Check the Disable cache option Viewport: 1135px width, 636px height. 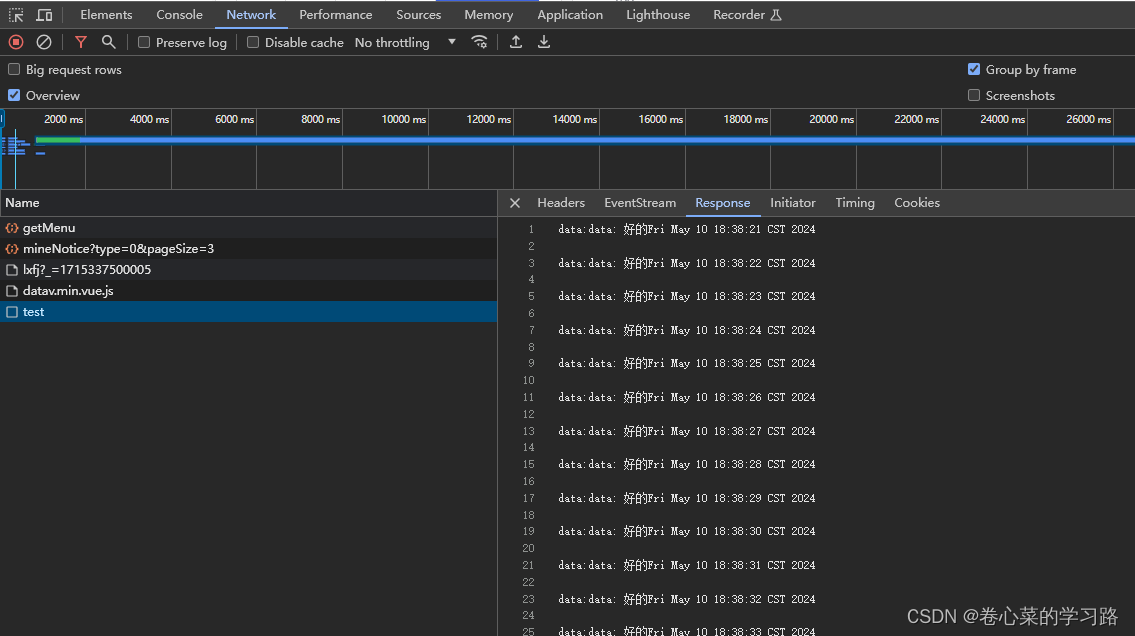pos(253,42)
